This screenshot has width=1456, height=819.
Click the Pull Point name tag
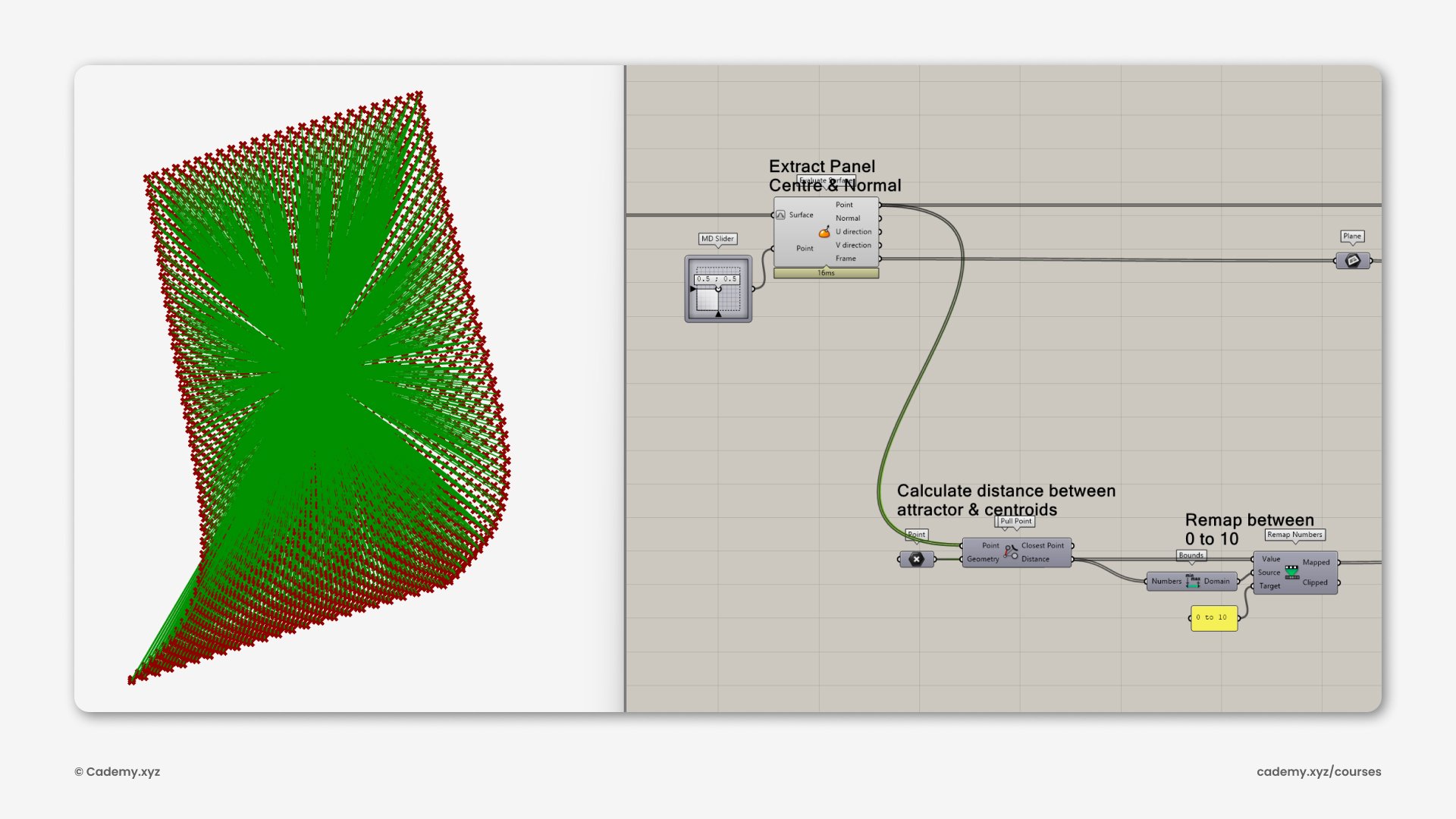pos(1015,522)
